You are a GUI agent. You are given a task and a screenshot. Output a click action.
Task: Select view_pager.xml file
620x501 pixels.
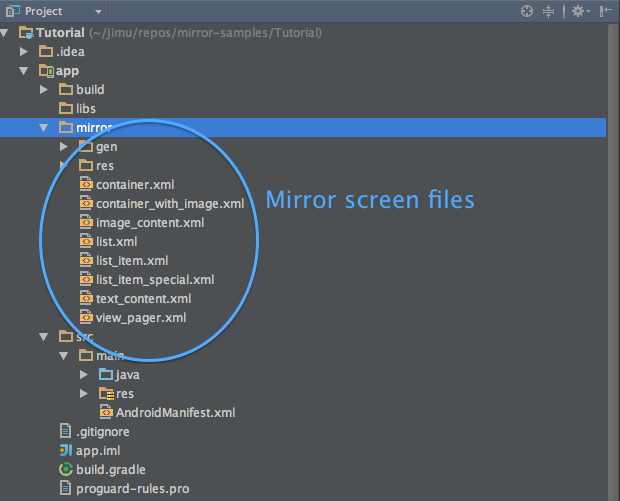click(140, 317)
